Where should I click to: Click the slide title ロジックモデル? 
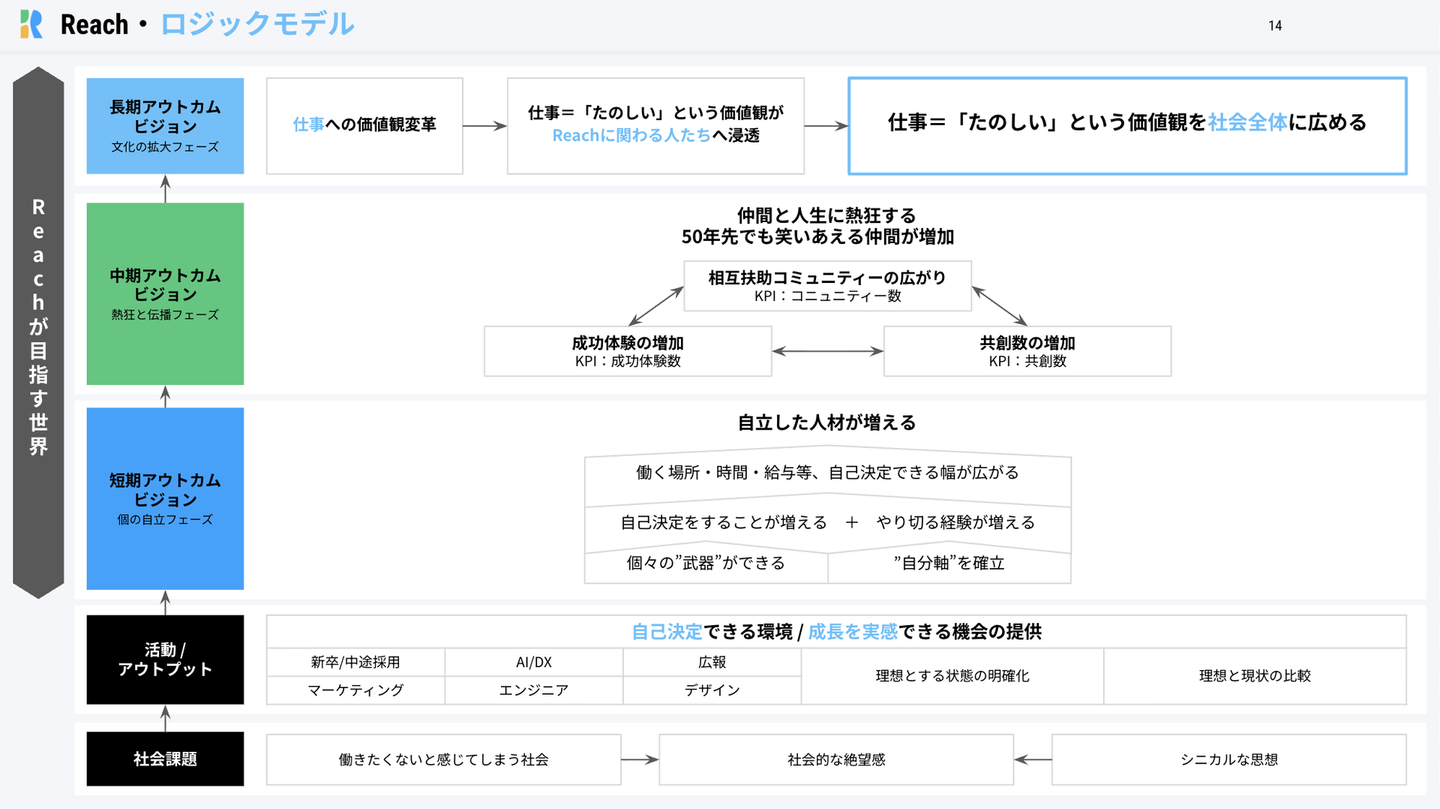click(257, 24)
